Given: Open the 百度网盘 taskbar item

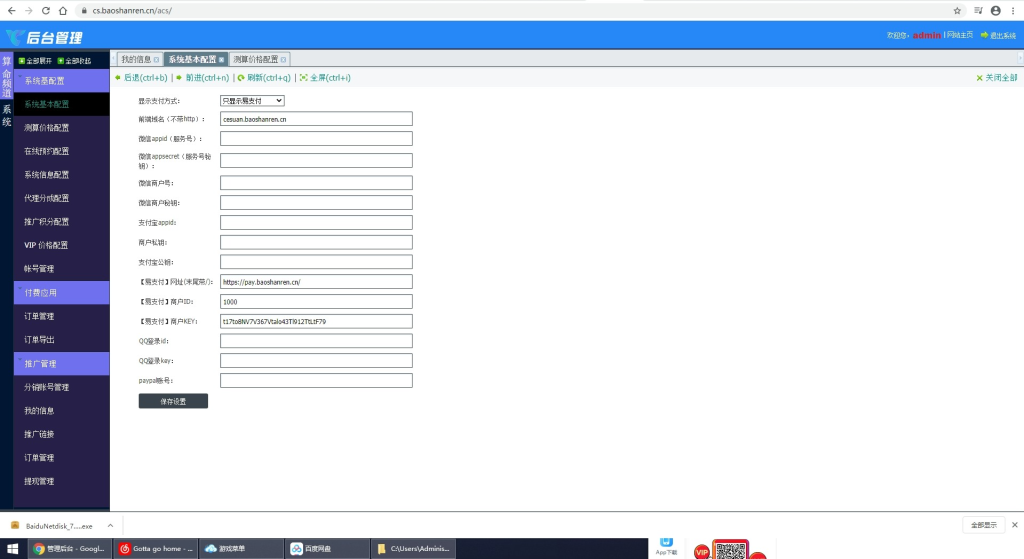Looking at the screenshot, I should pos(327,549).
